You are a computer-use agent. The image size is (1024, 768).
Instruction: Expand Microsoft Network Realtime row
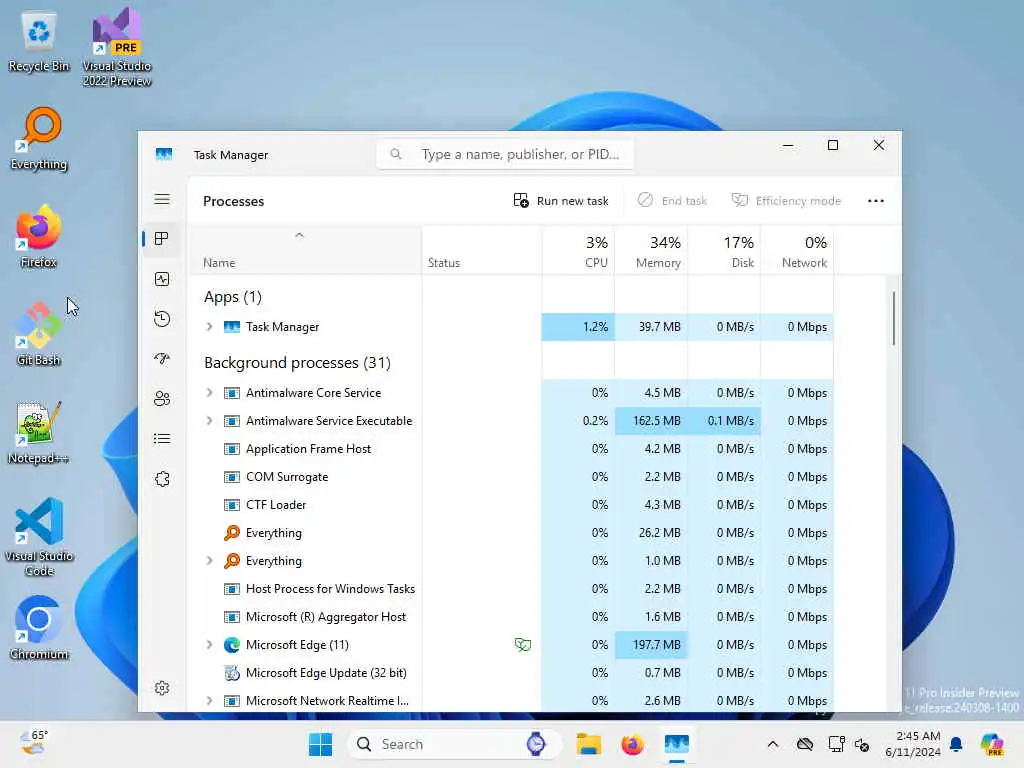(x=209, y=701)
